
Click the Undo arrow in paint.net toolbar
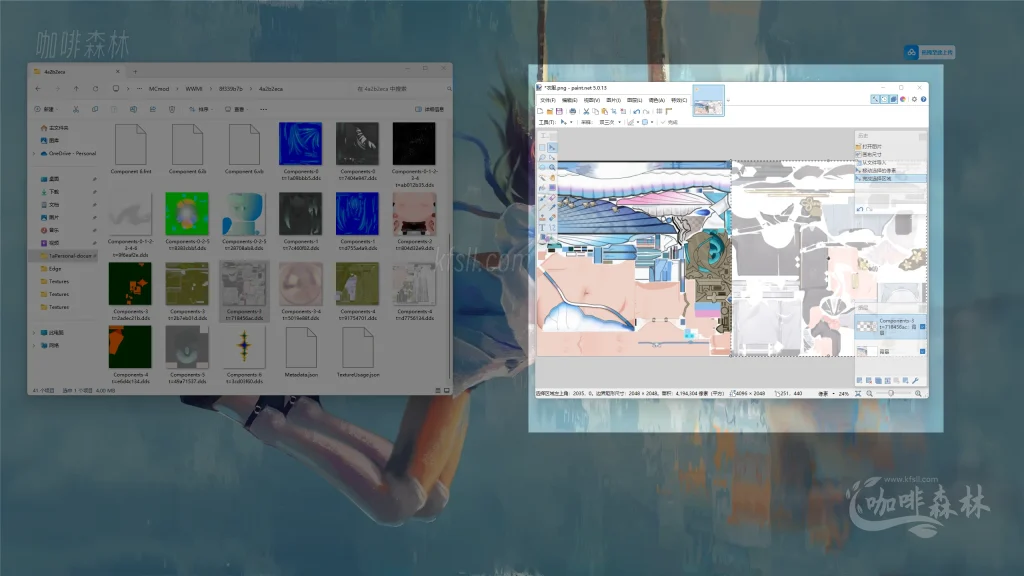point(636,112)
